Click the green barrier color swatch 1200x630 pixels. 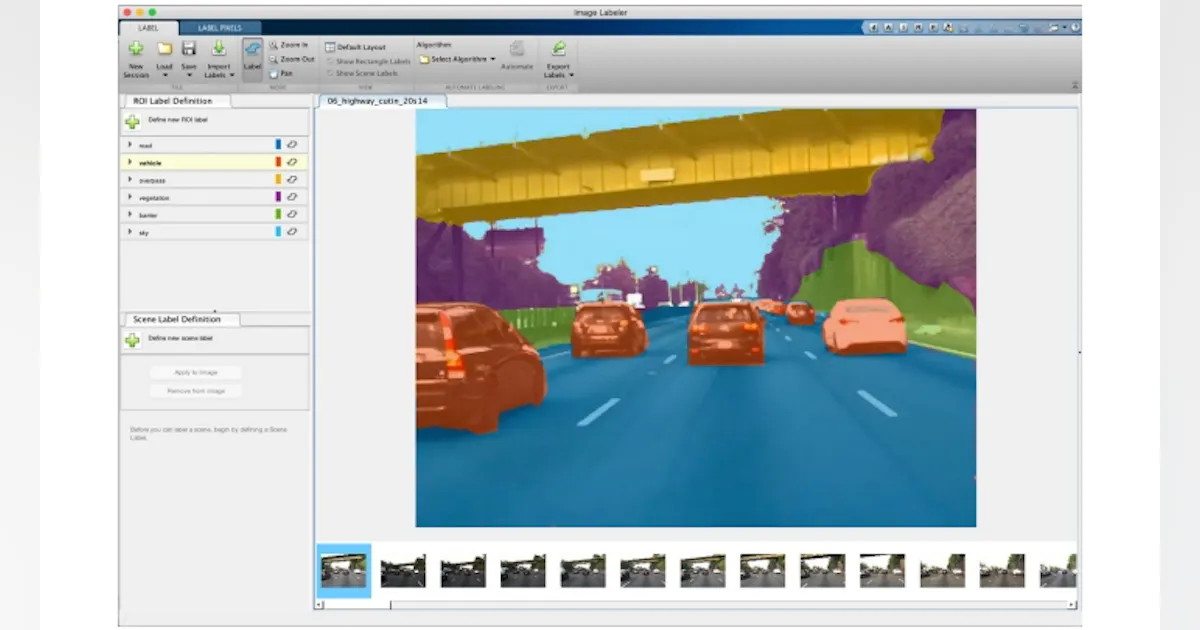coord(278,214)
